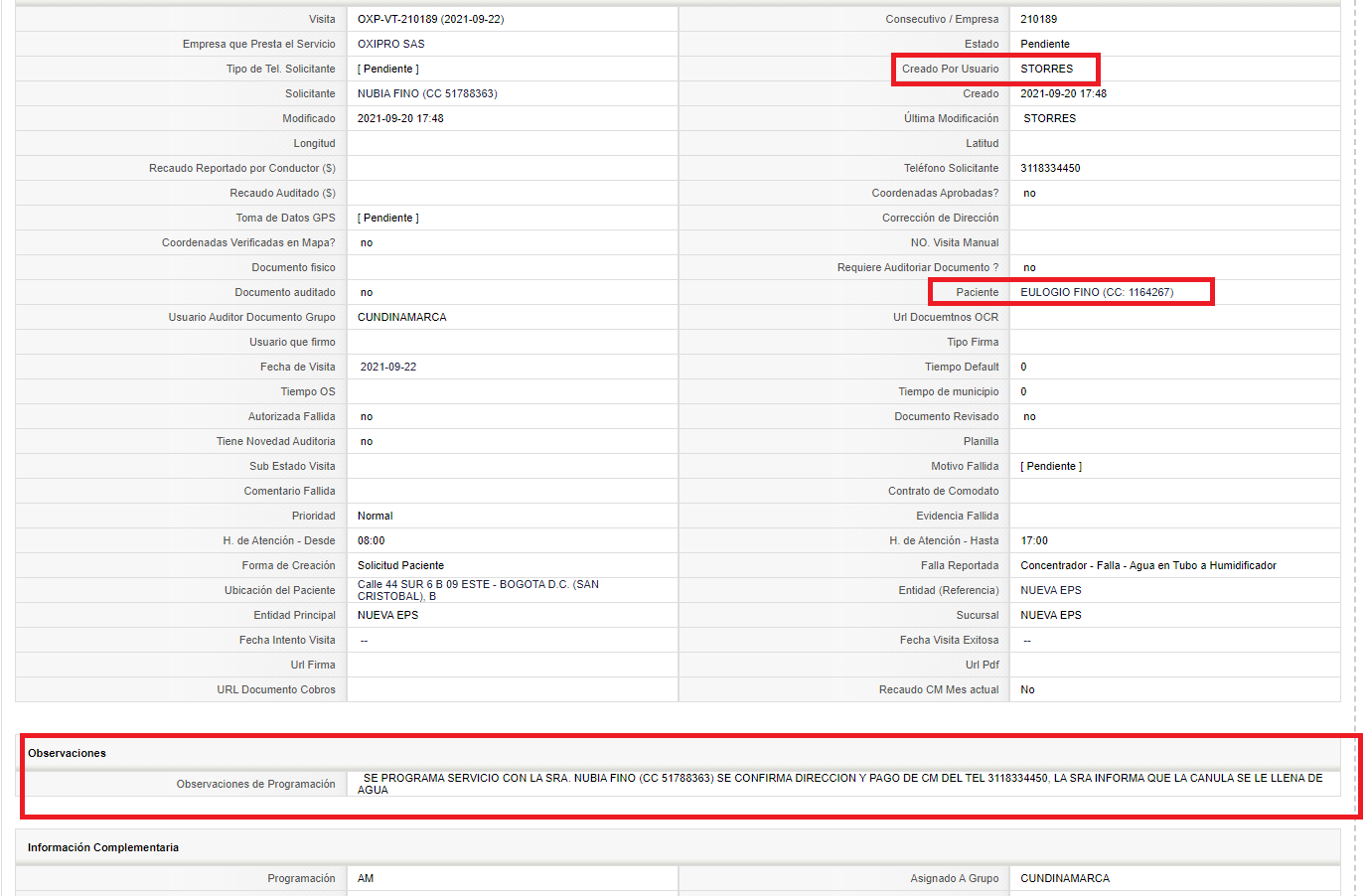1367x896 pixels.
Task: Select visit code OXP-VT-210189 (2021-09-22)
Action: 430,19
